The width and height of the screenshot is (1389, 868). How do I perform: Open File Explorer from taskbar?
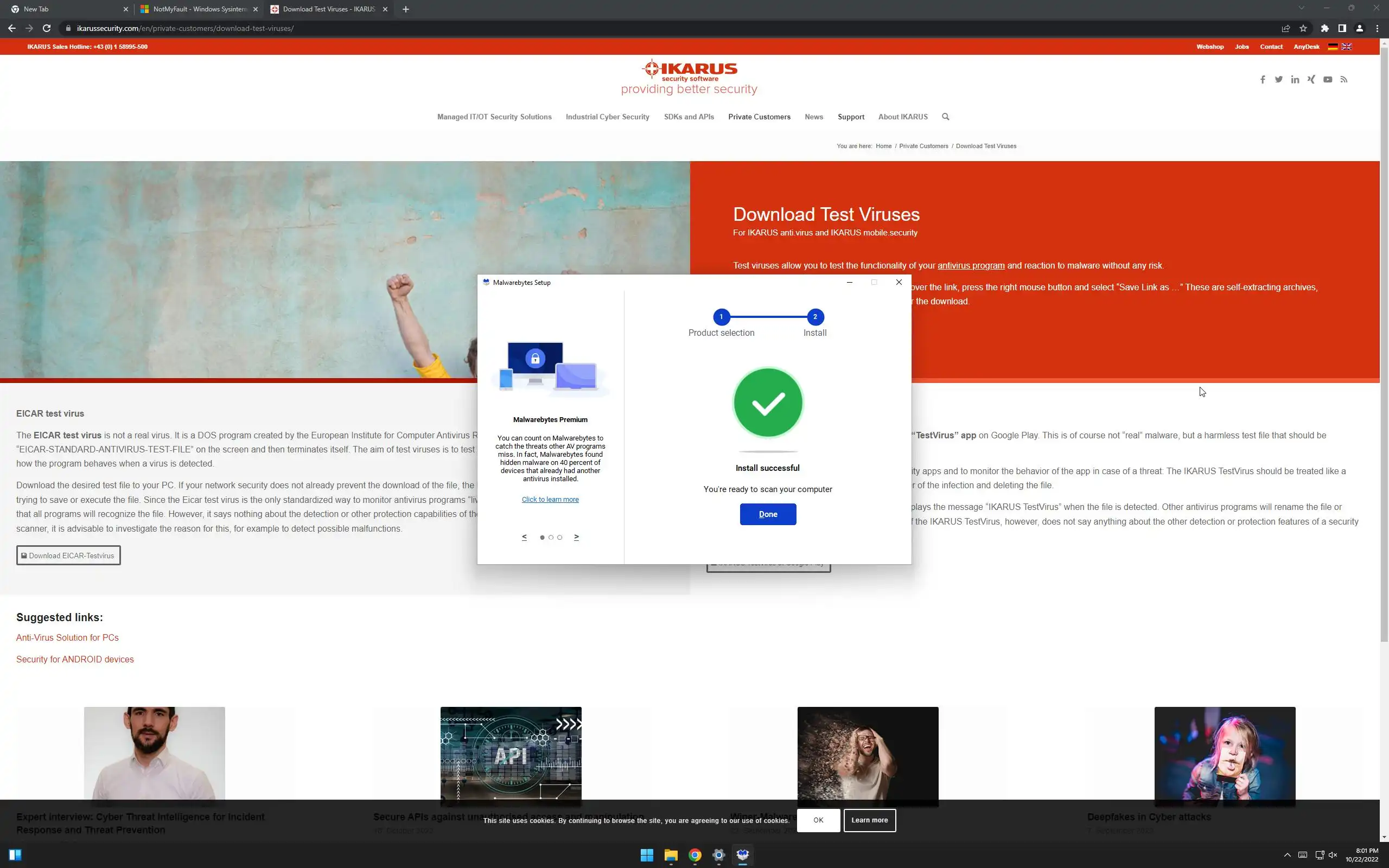pyautogui.click(x=671, y=855)
